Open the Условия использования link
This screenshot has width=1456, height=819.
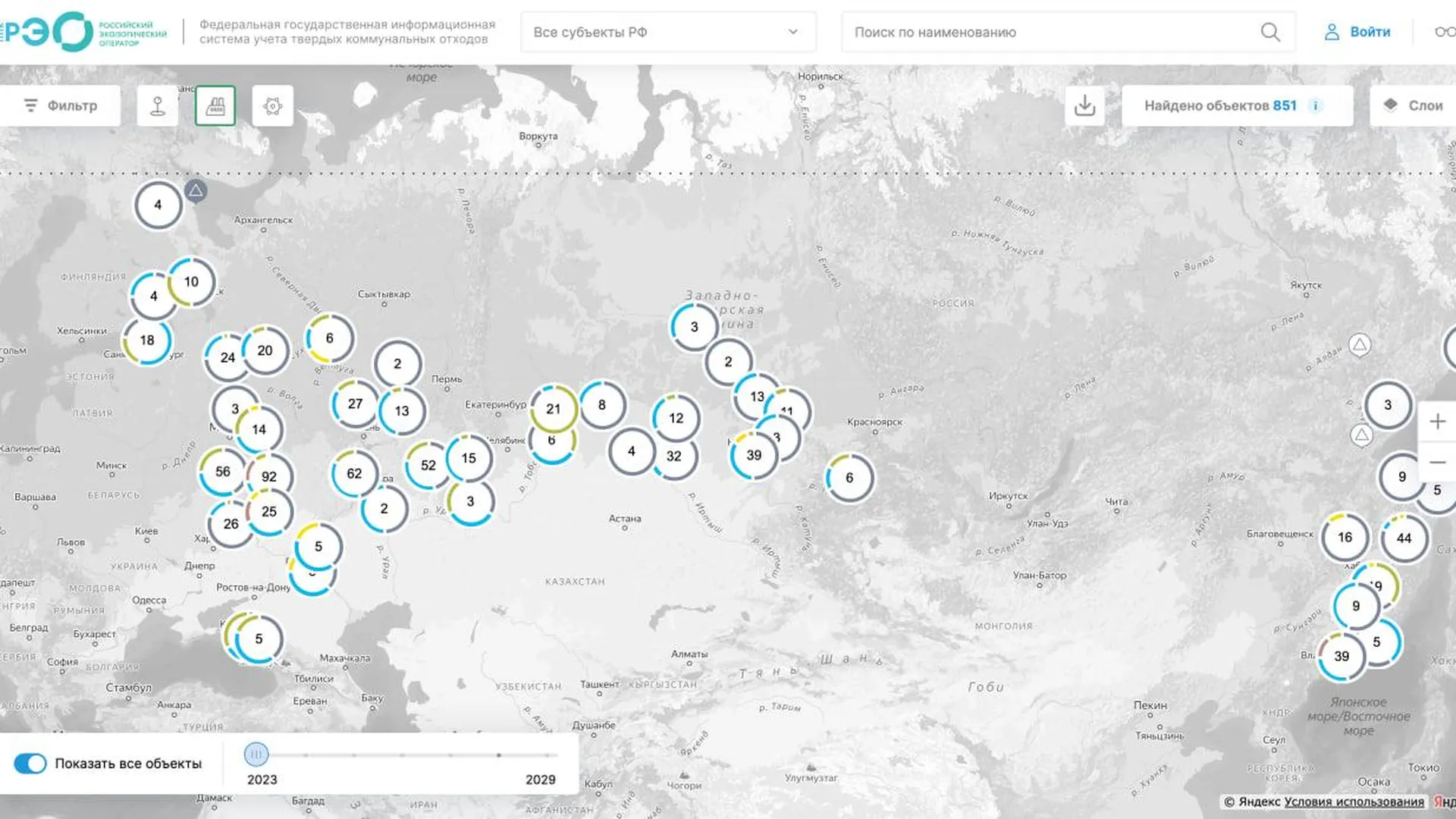[1354, 802]
